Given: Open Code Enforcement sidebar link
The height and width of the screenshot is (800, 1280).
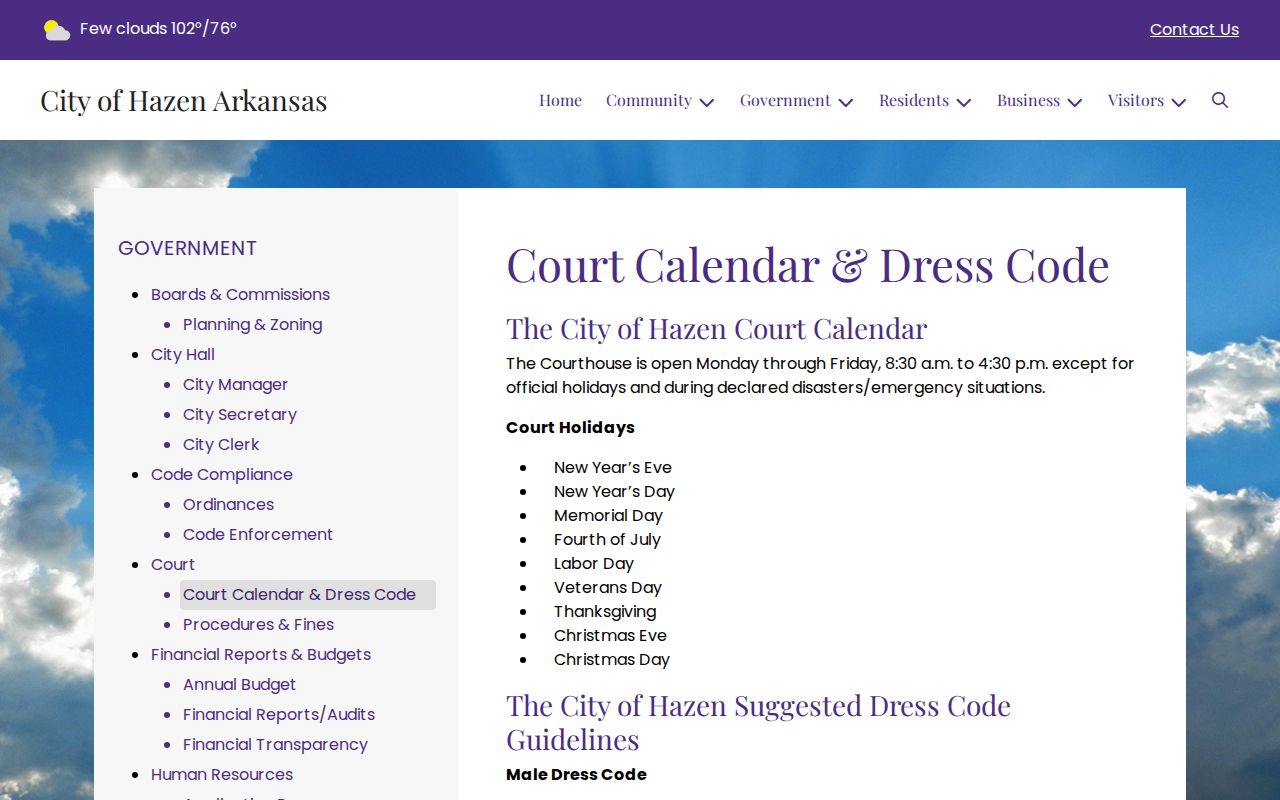Looking at the screenshot, I should (x=258, y=534).
